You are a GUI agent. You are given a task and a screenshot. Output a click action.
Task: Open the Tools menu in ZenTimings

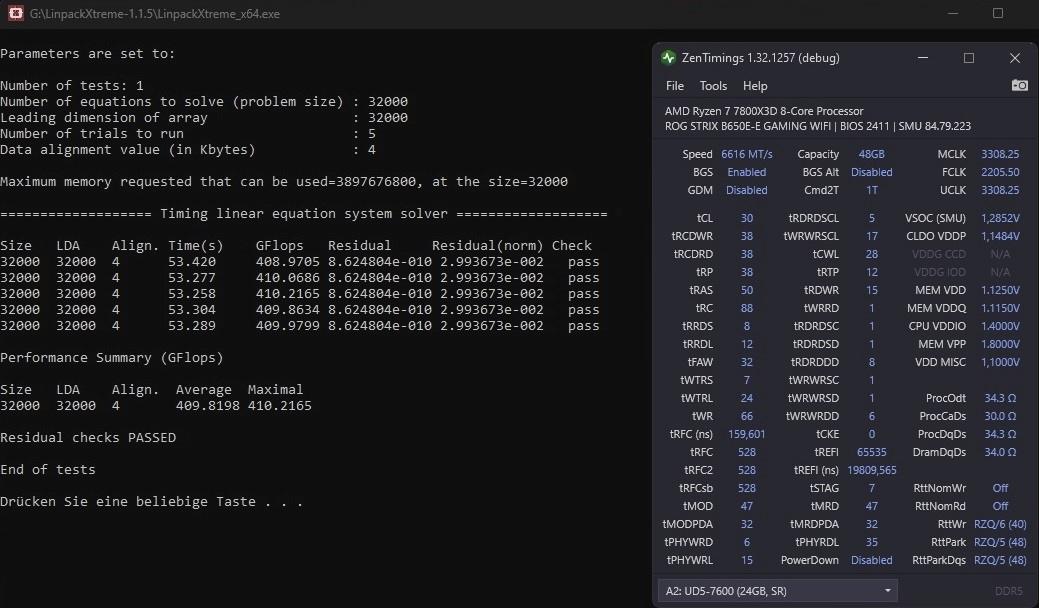pyautogui.click(x=713, y=86)
